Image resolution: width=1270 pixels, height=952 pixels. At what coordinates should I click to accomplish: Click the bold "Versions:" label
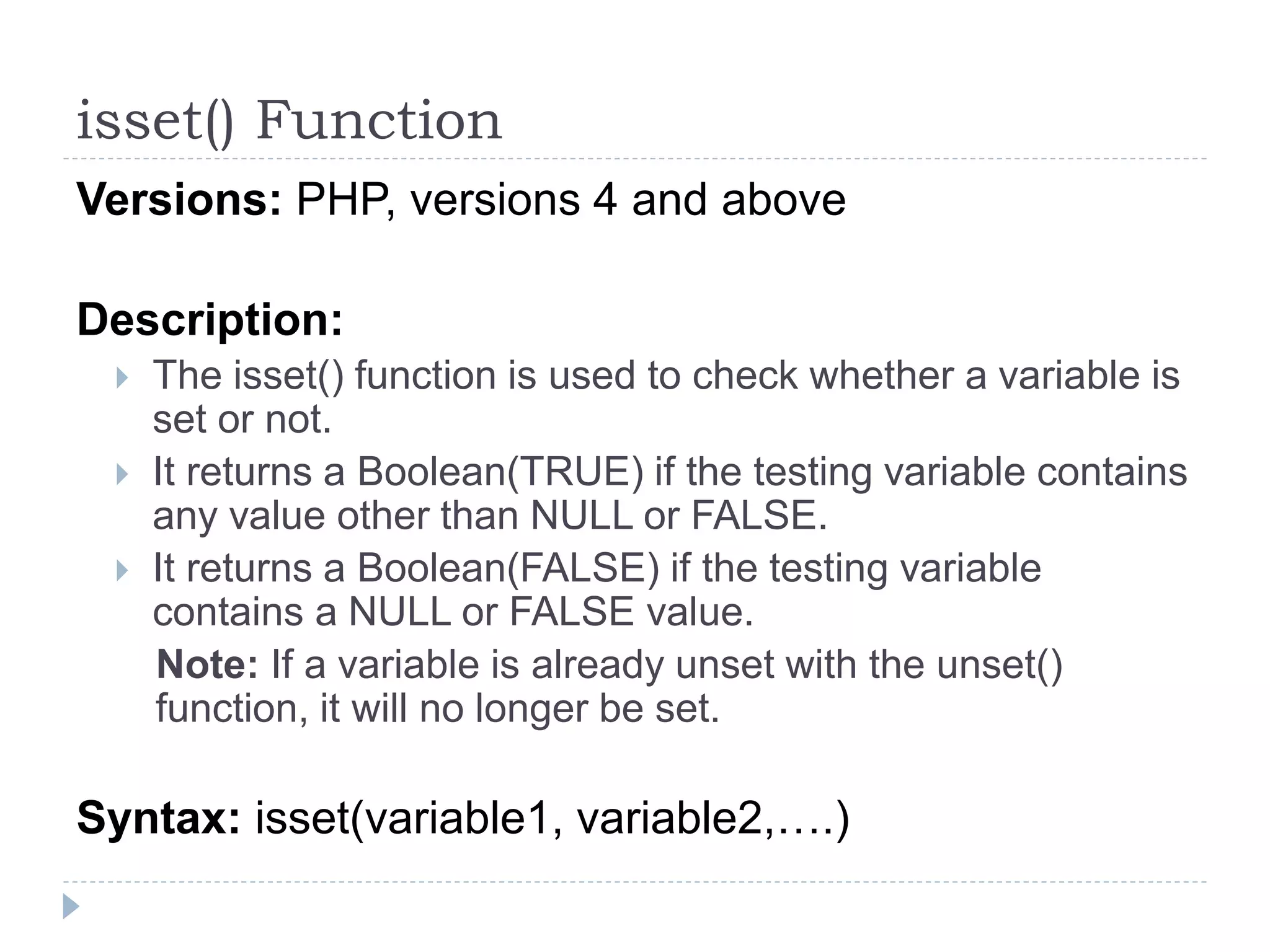click(179, 200)
